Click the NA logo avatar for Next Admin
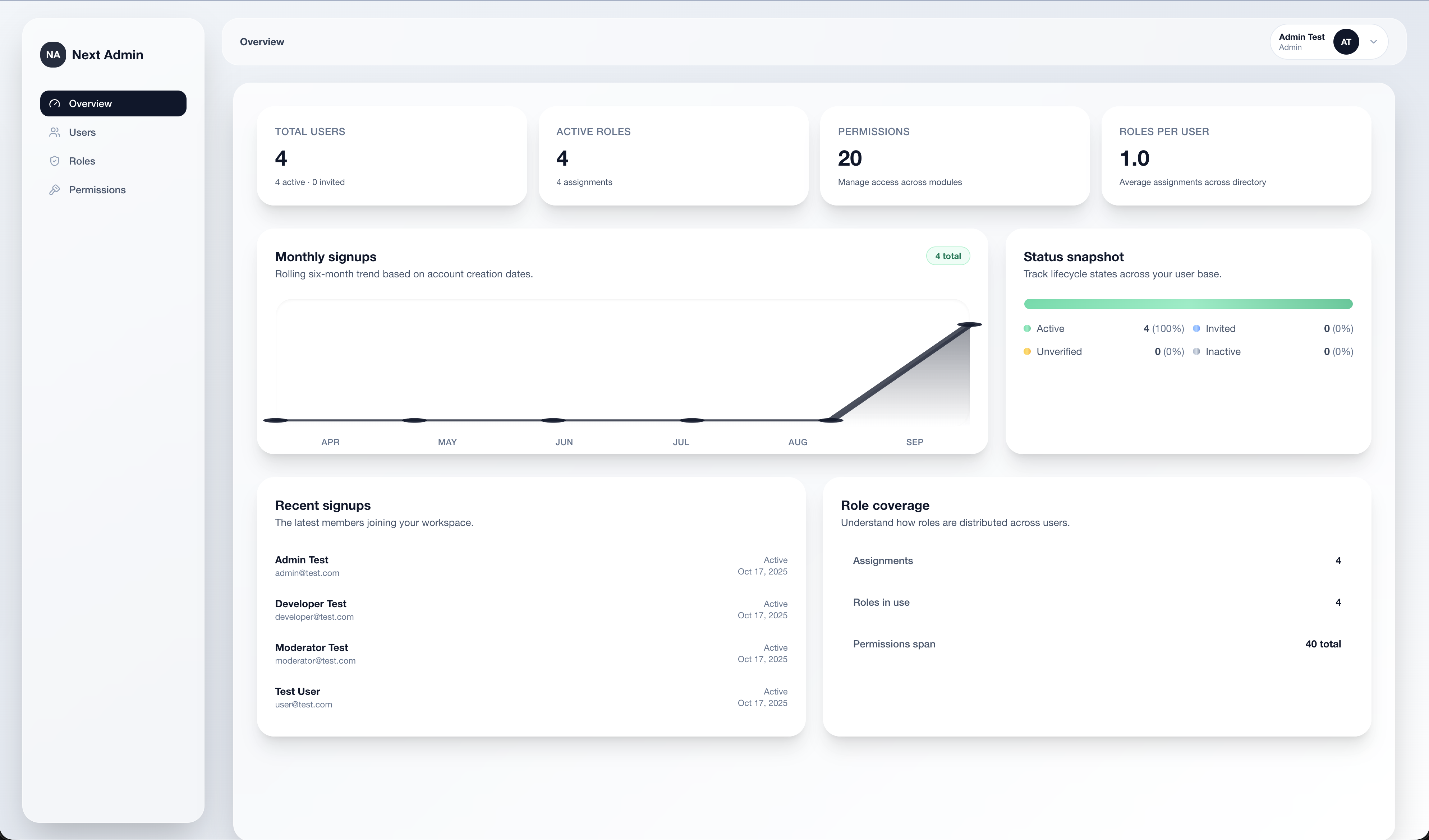 pos(53,54)
